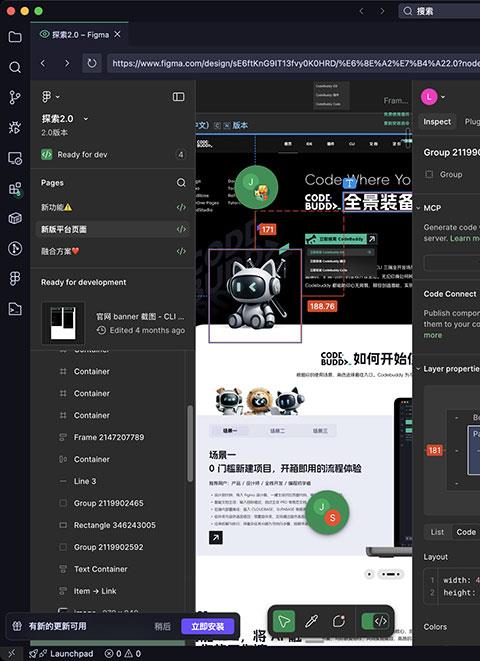Toggle Dev Mode switch in bottom toolbar

tap(375, 621)
